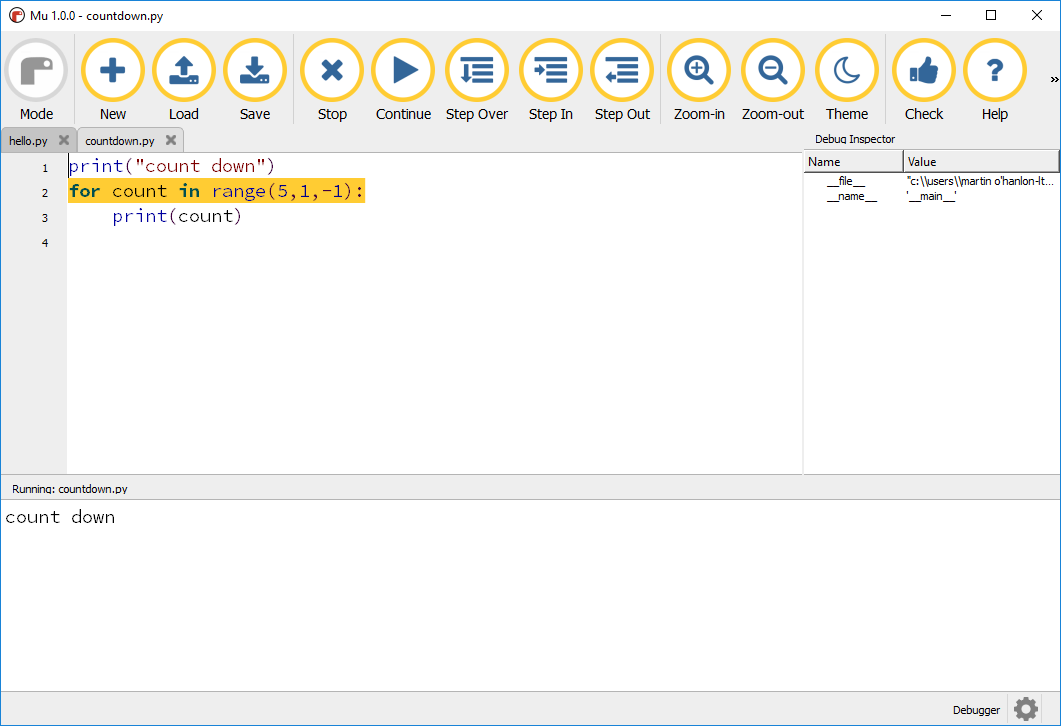
Task: Switch to the hello.py tab
Action: (x=28, y=141)
